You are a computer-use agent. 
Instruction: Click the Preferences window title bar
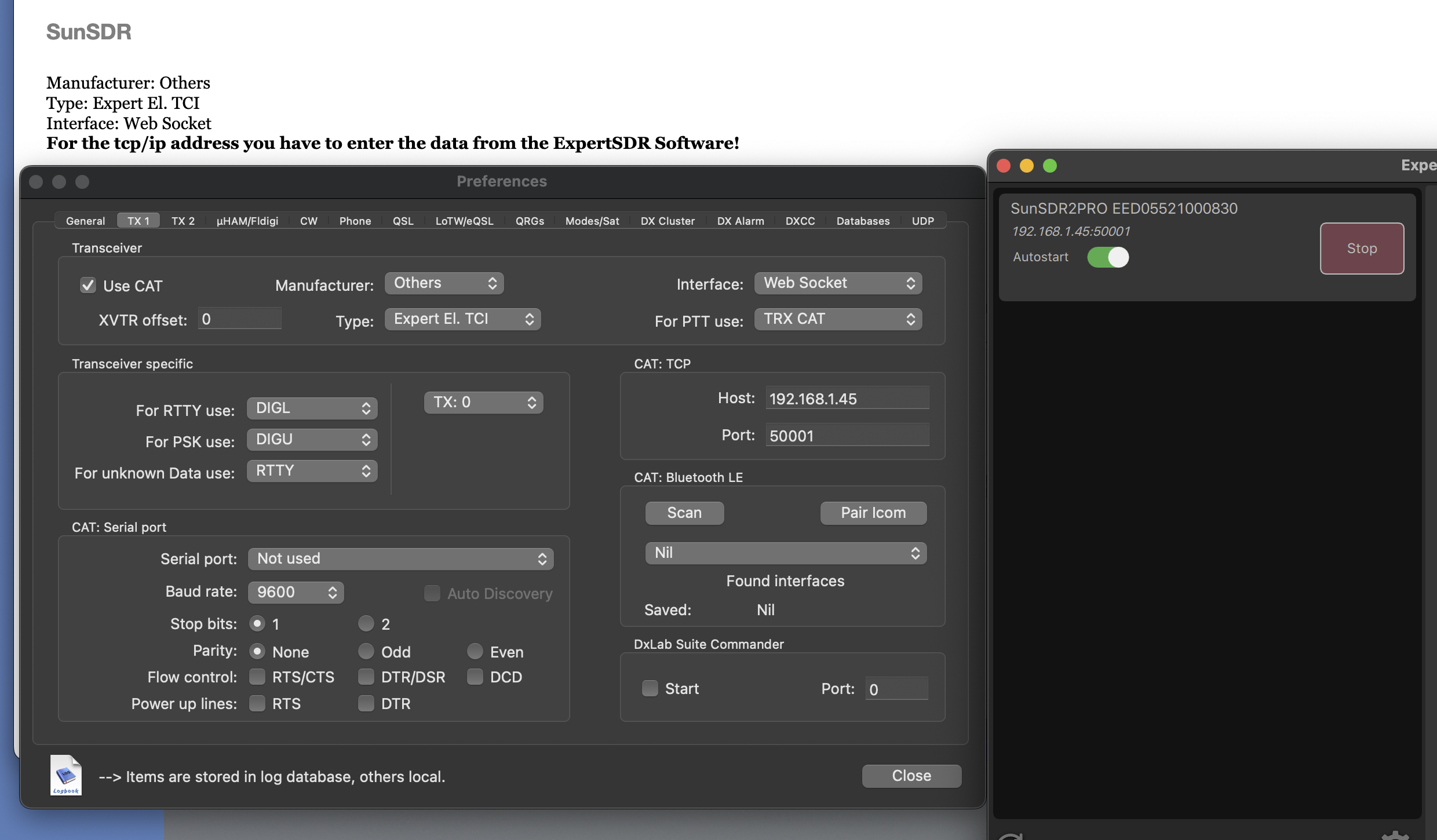click(x=502, y=181)
